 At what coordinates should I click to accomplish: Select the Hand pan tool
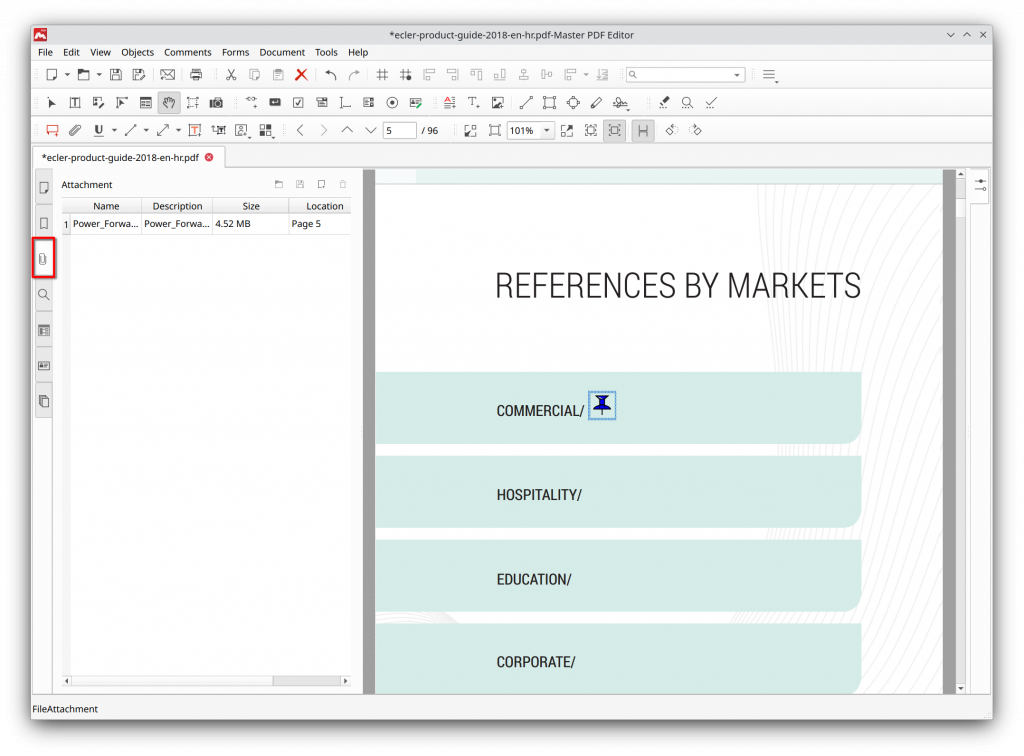(168, 102)
